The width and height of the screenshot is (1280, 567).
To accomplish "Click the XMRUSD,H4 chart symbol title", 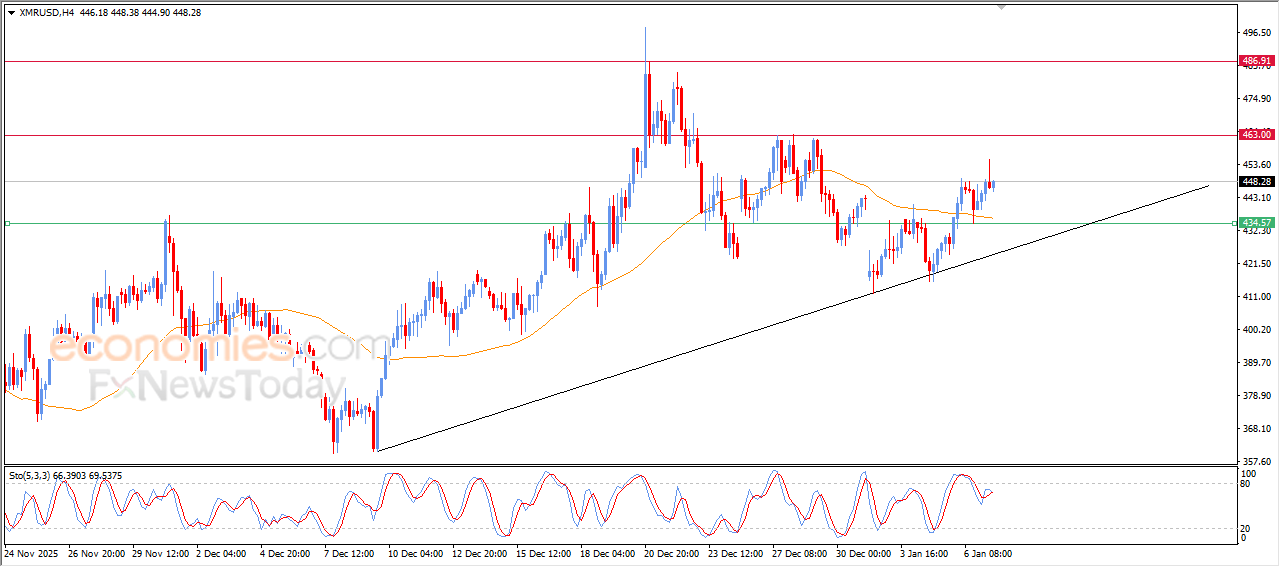I will 47,13.
